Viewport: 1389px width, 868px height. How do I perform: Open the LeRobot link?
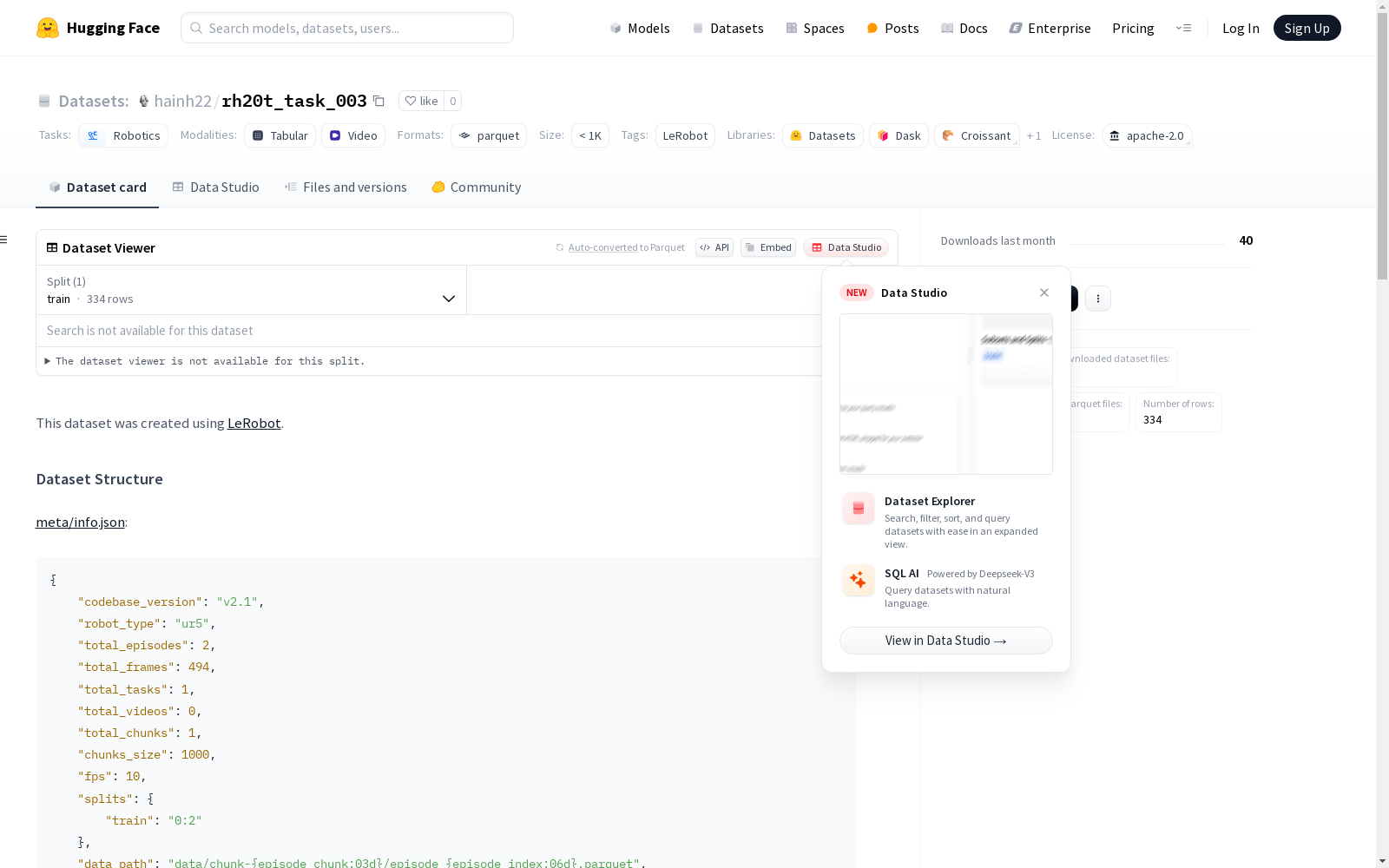point(253,424)
